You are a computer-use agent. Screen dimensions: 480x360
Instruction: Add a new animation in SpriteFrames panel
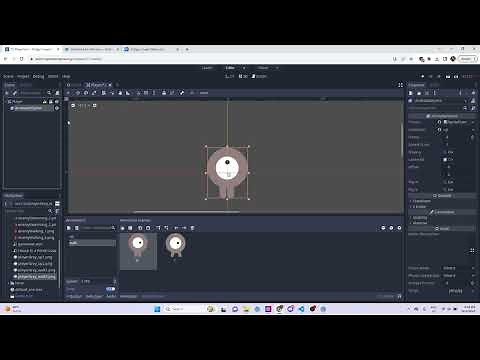[69, 228]
